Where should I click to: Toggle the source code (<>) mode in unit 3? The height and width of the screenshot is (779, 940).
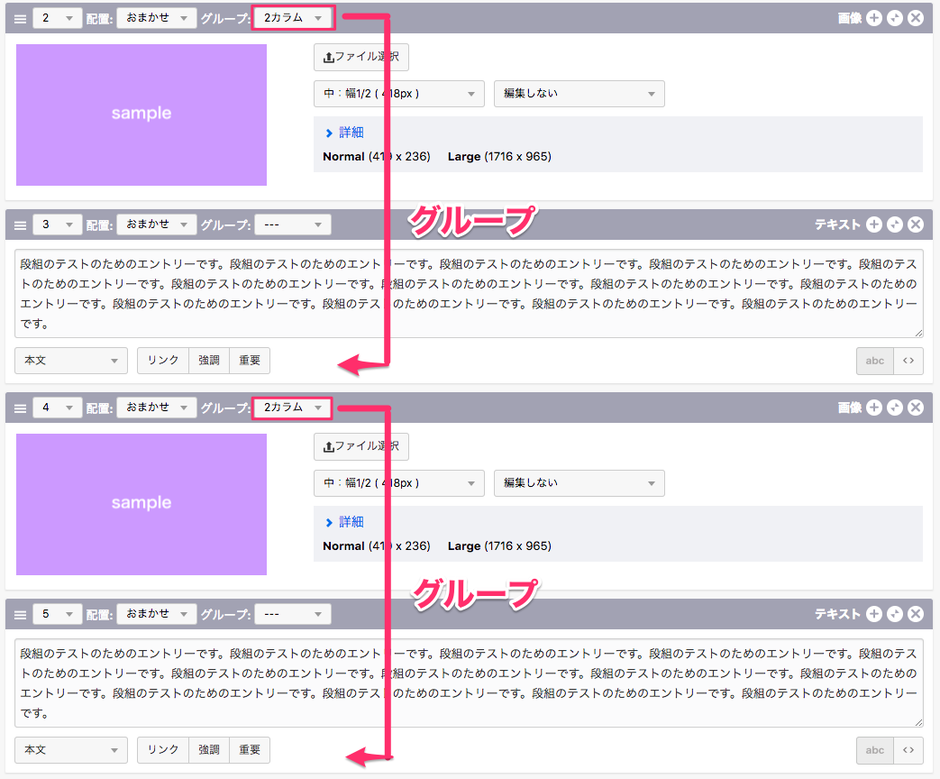click(908, 361)
